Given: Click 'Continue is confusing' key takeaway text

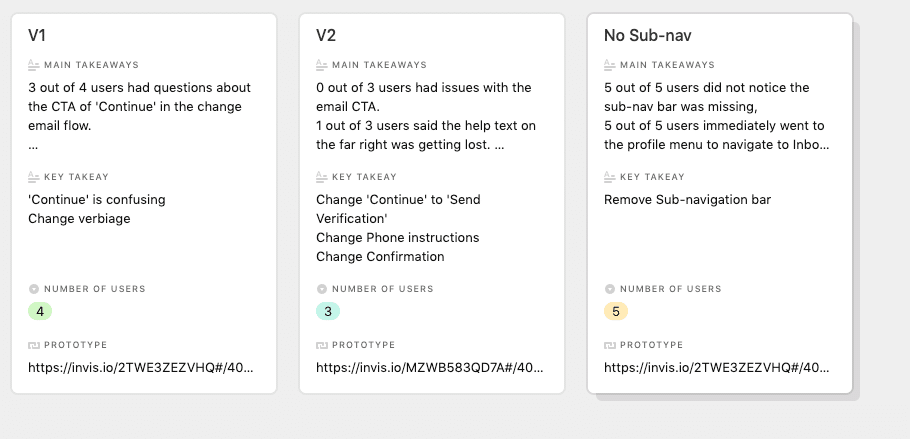Looking at the screenshot, I should coord(97,200).
